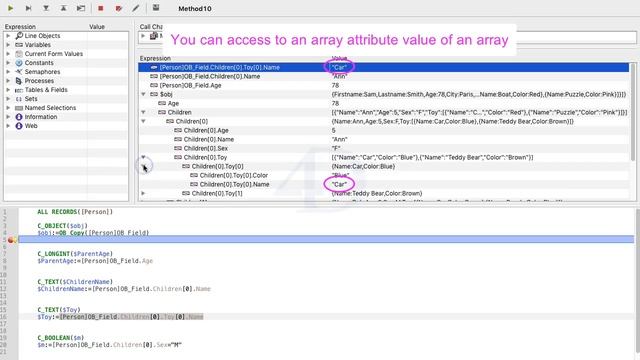
Task: Click the Current Form Values icon
Action: [x=19, y=54]
